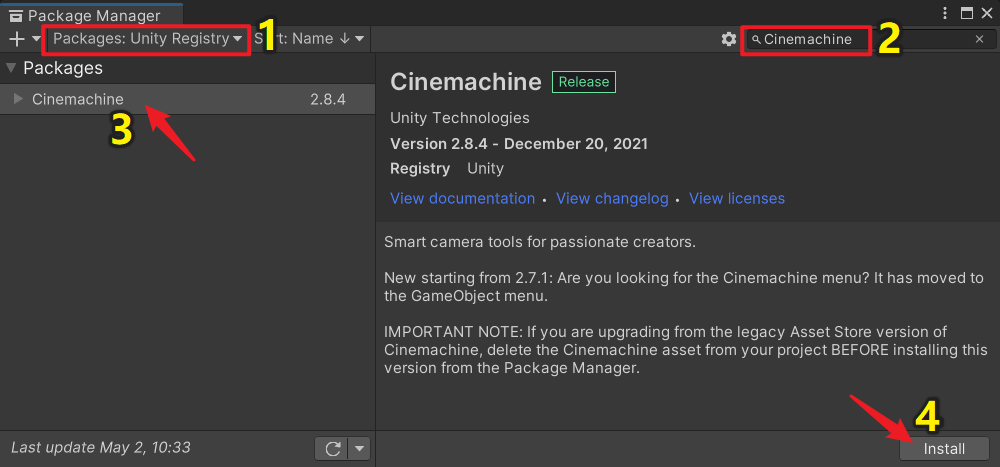This screenshot has width=1000, height=467.
Task: Refresh the package list
Action: pyautogui.click(x=332, y=448)
